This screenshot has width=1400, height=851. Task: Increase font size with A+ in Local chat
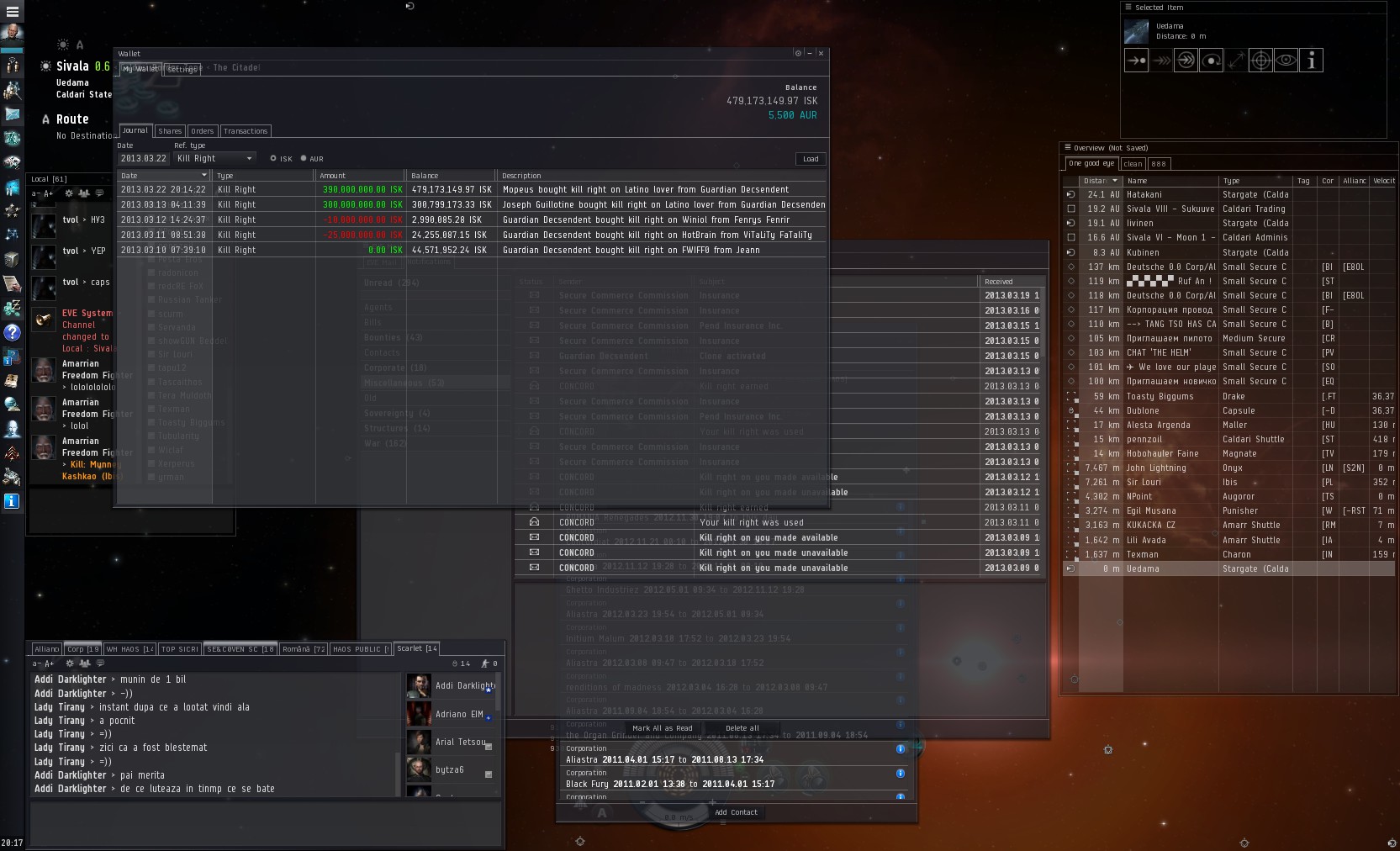(49, 193)
